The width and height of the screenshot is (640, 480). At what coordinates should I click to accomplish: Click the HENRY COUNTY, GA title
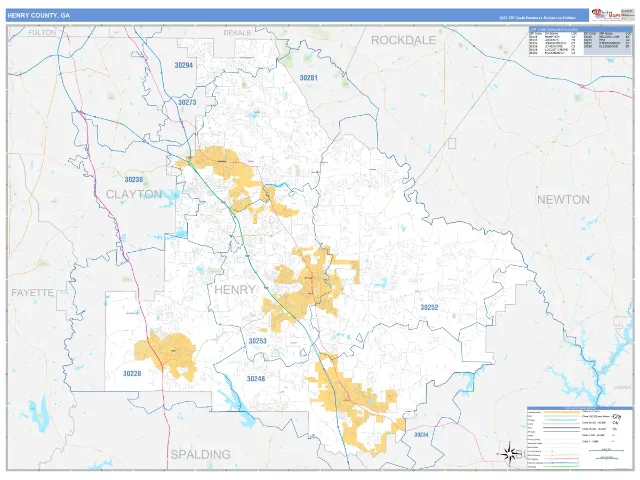39,16
